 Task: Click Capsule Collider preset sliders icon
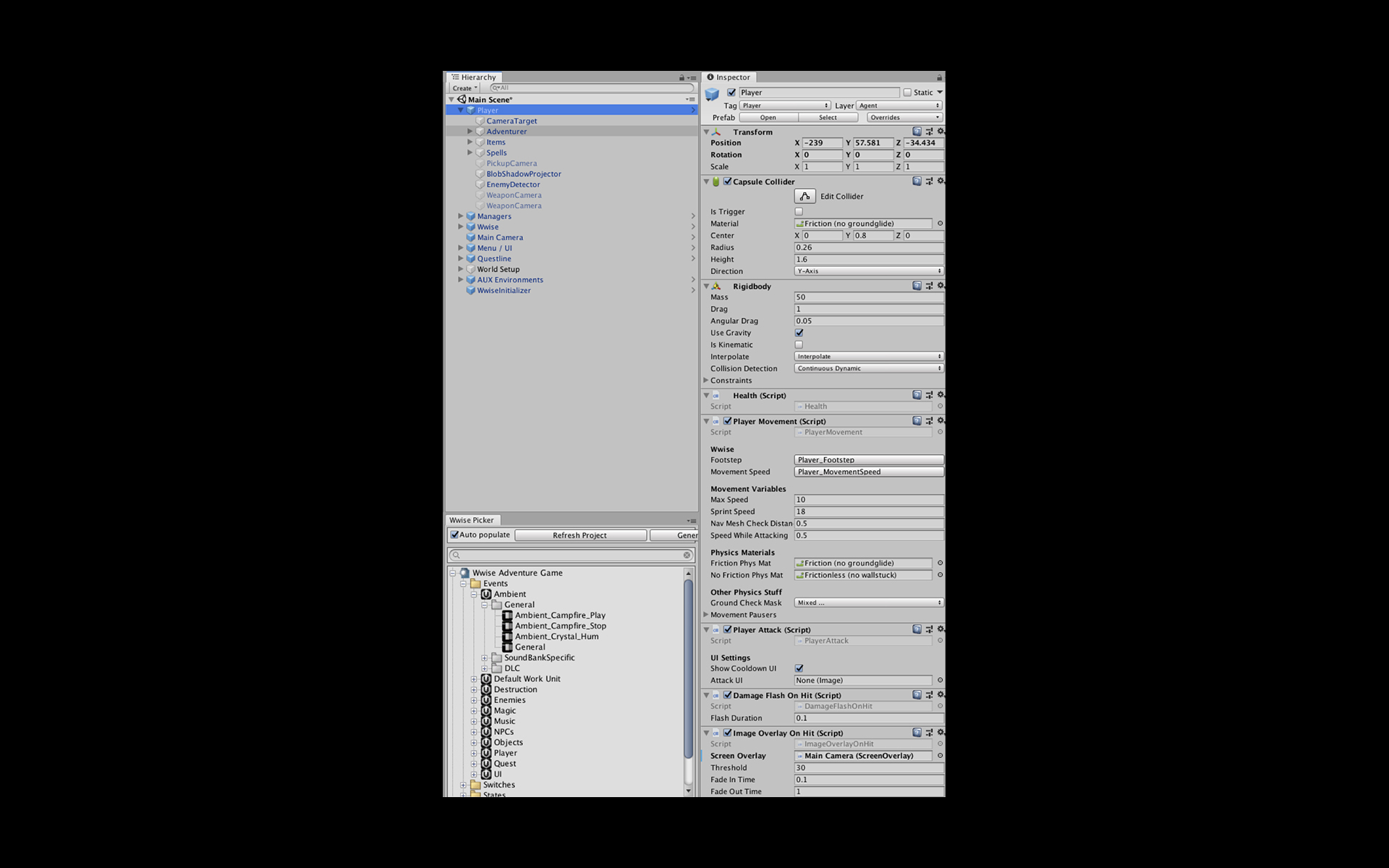pos(929,182)
